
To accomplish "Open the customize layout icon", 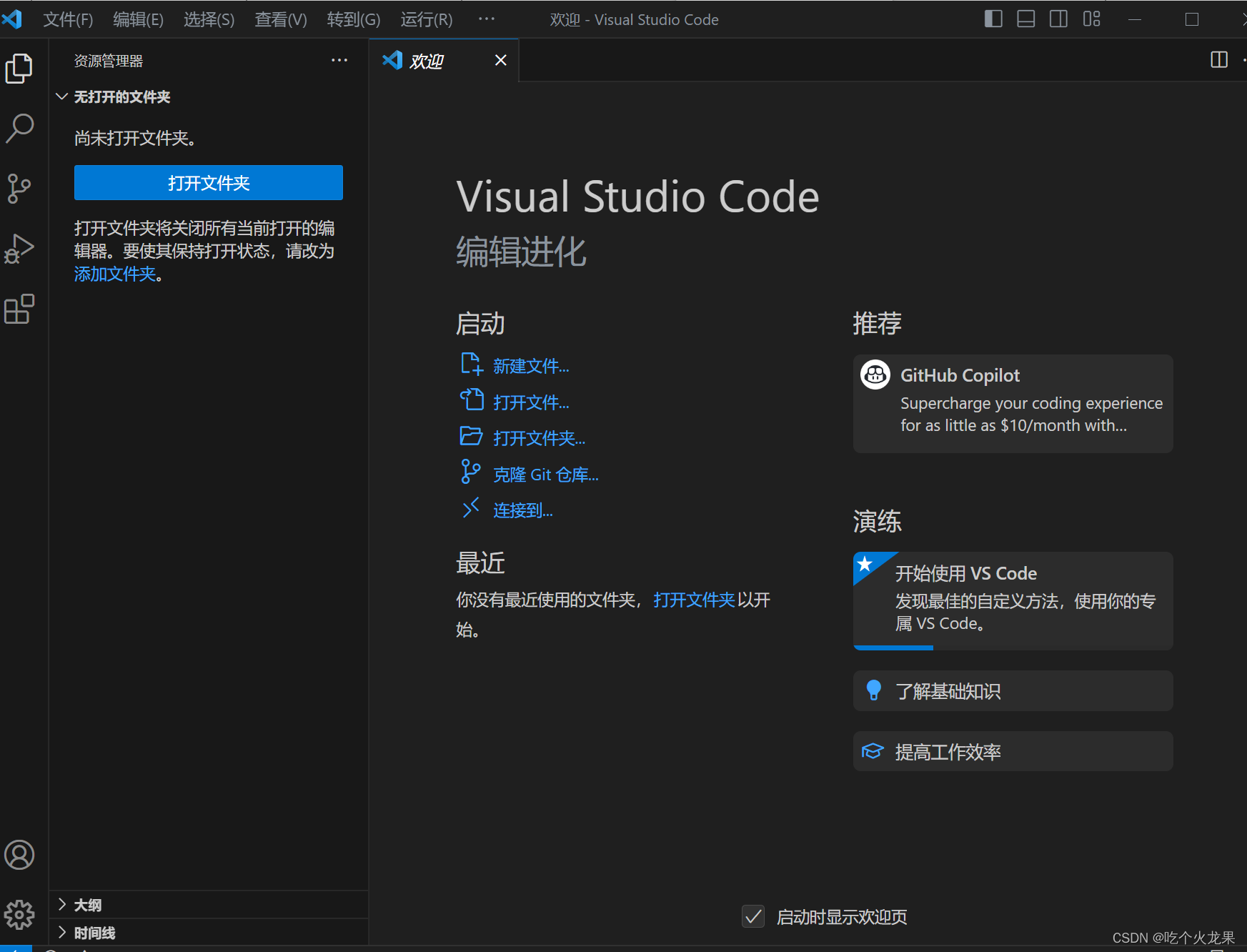I will 1092,19.
